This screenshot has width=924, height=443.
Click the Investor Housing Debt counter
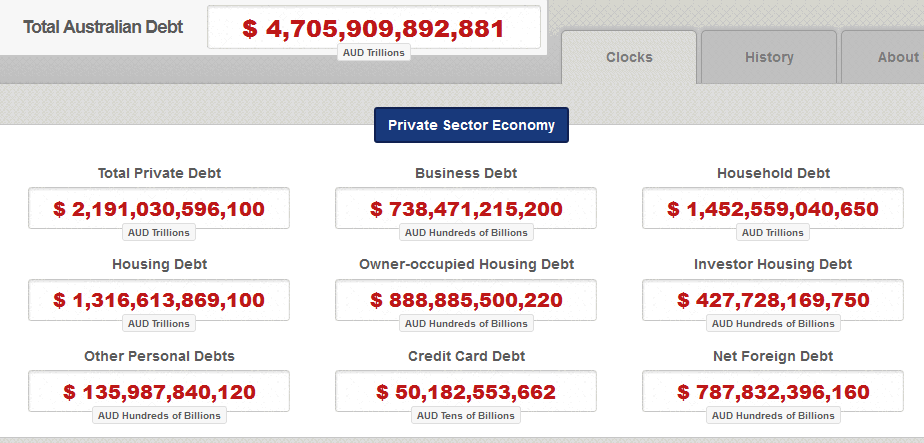[773, 300]
